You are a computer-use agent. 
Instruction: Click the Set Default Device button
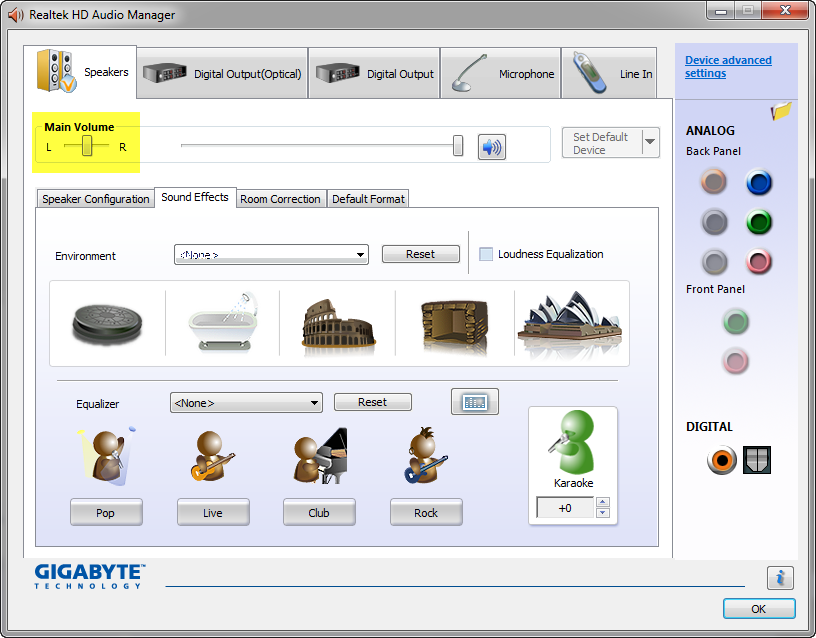pyautogui.click(x=602, y=143)
